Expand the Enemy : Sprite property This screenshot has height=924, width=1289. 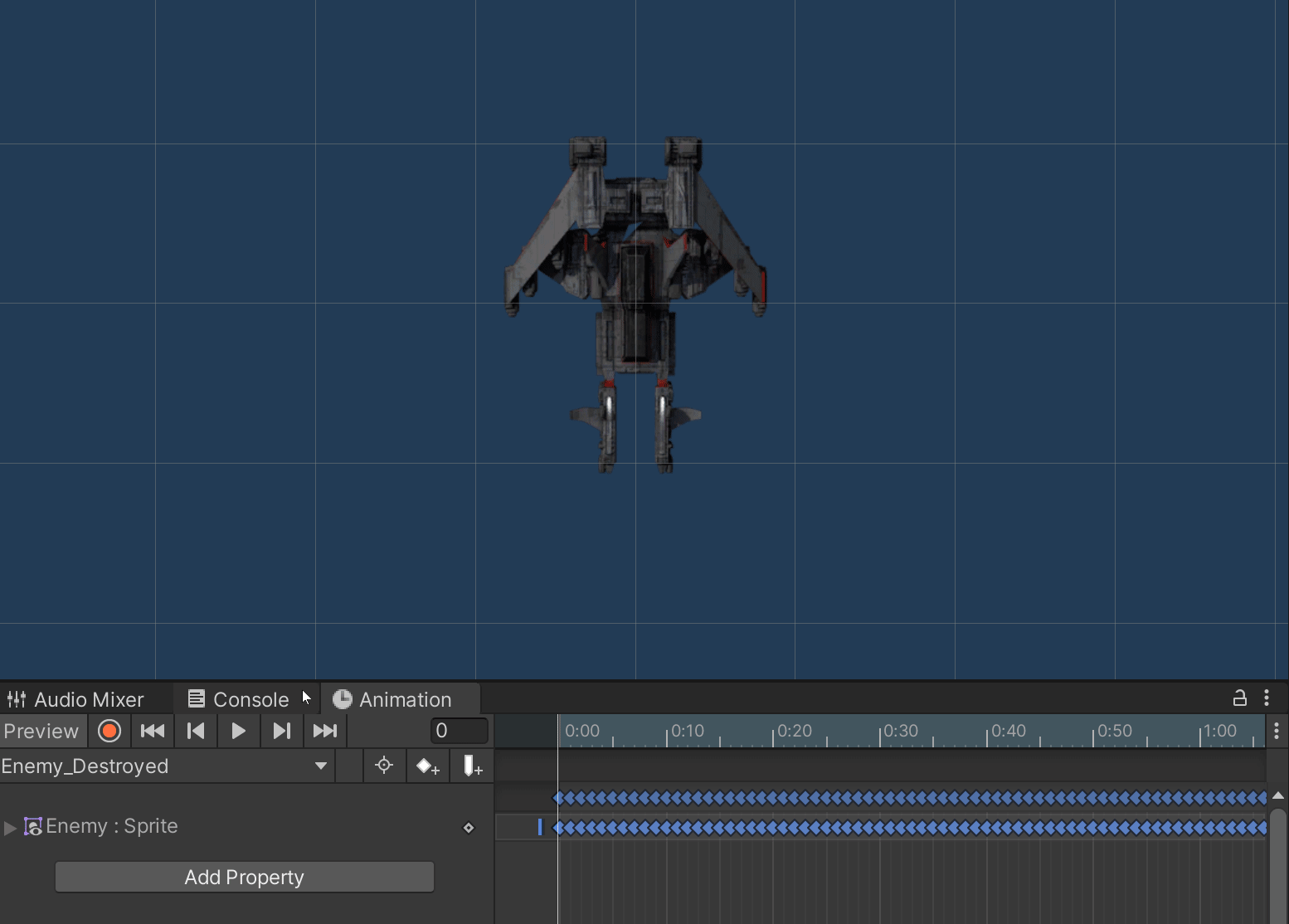click(10, 827)
